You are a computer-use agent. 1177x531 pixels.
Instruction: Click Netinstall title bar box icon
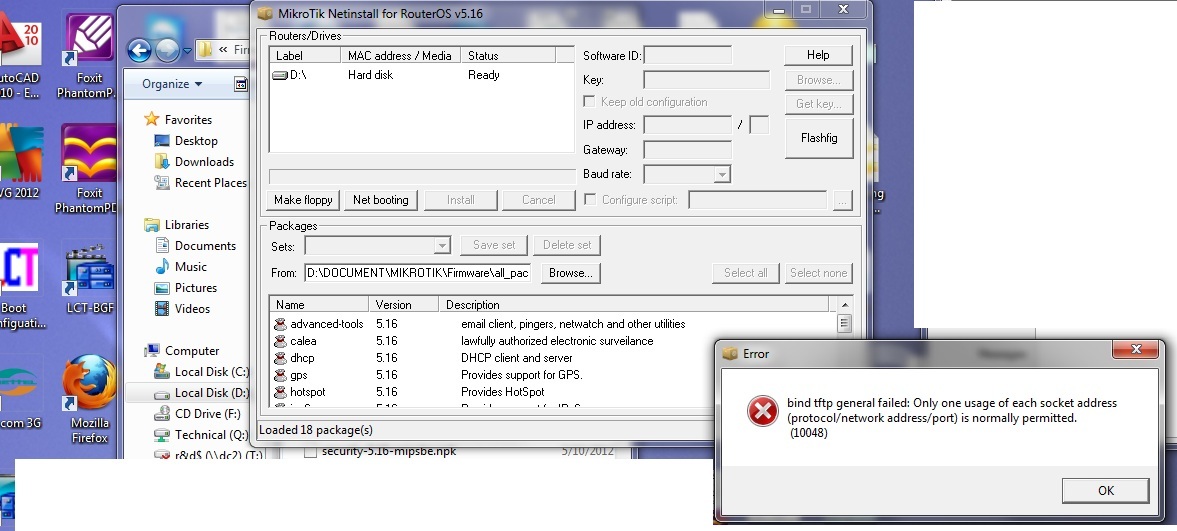pyautogui.click(x=264, y=14)
